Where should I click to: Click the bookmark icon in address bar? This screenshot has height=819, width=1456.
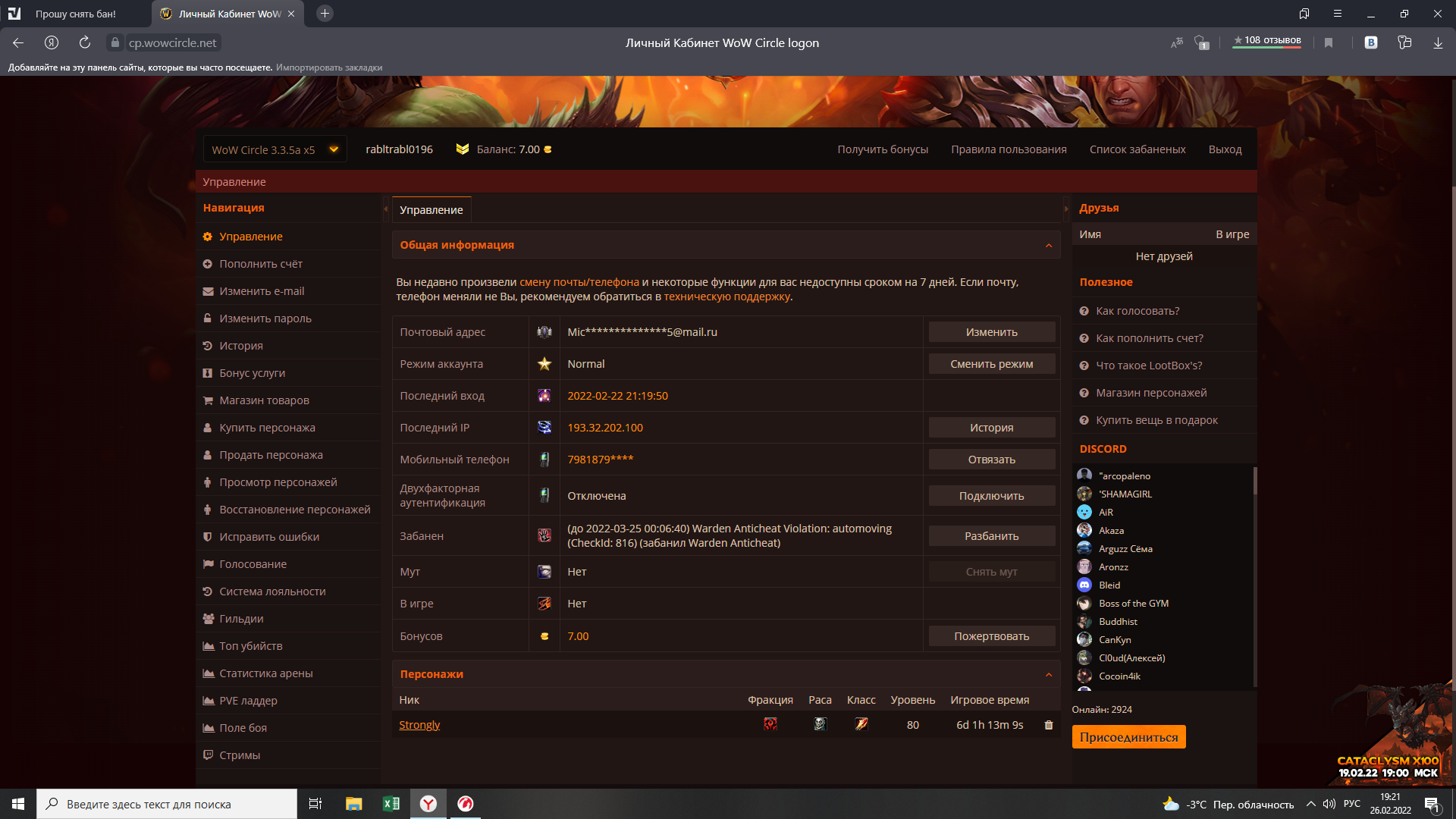(x=1329, y=43)
